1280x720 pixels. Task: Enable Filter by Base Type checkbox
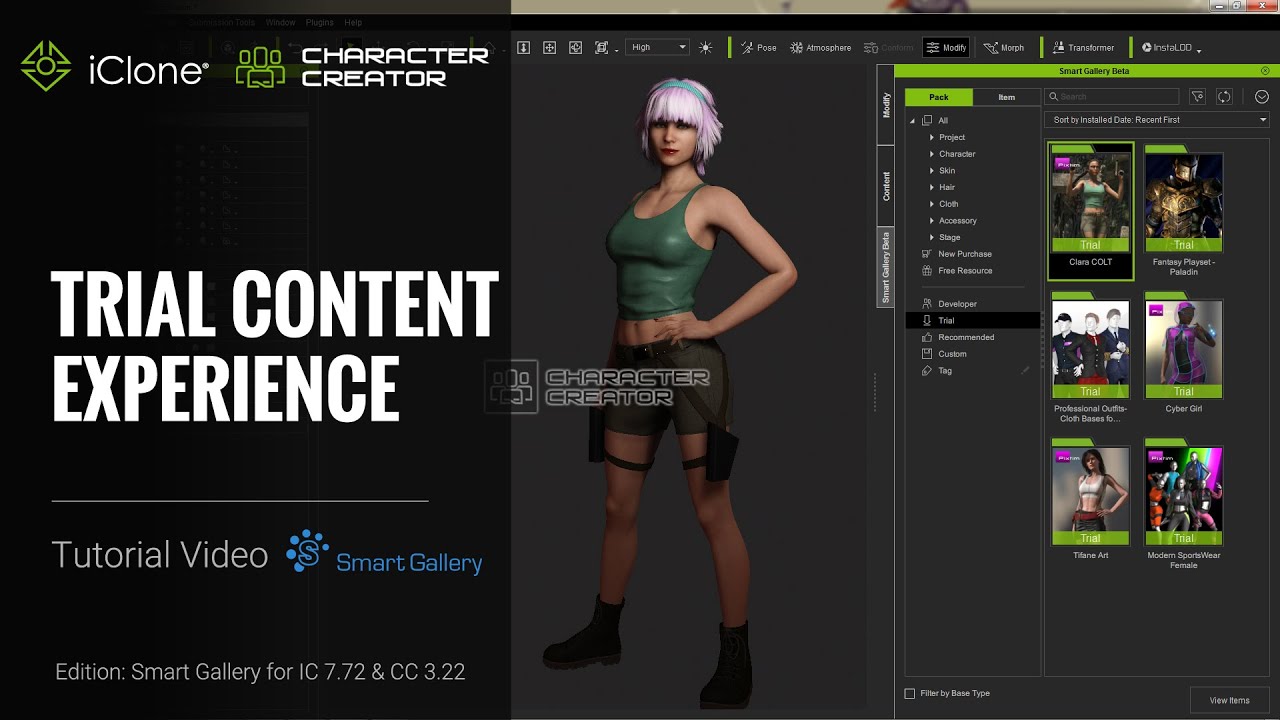(910, 693)
